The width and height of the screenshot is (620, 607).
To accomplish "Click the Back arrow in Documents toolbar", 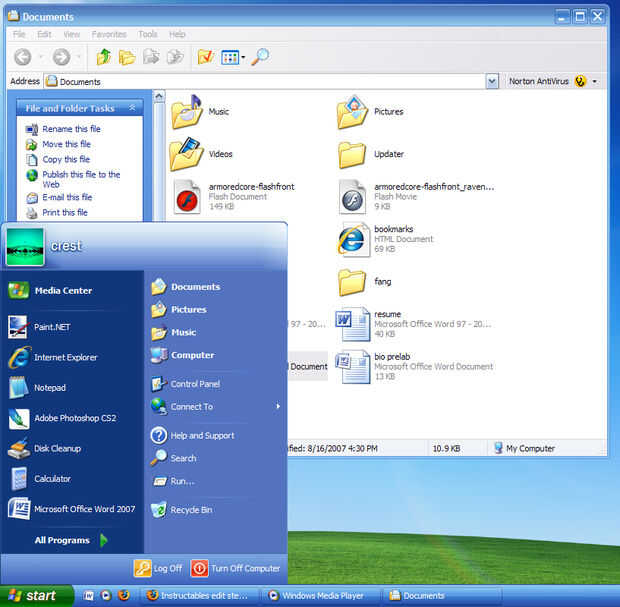I will coord(23,57).
